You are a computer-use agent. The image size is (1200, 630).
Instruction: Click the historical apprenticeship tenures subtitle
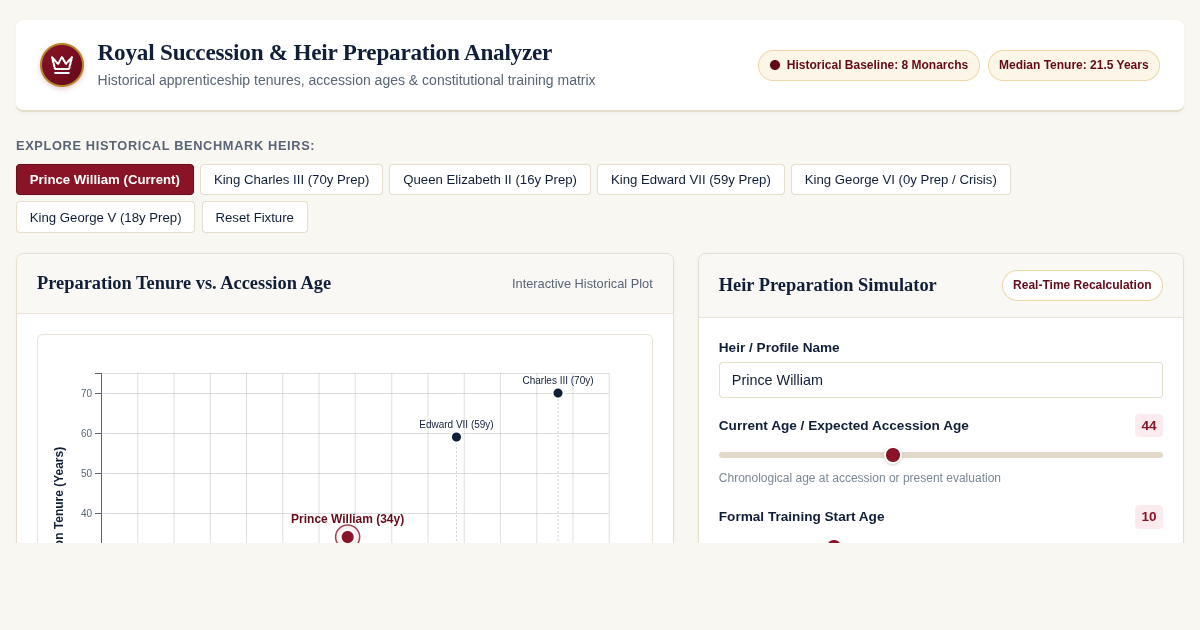347,80
